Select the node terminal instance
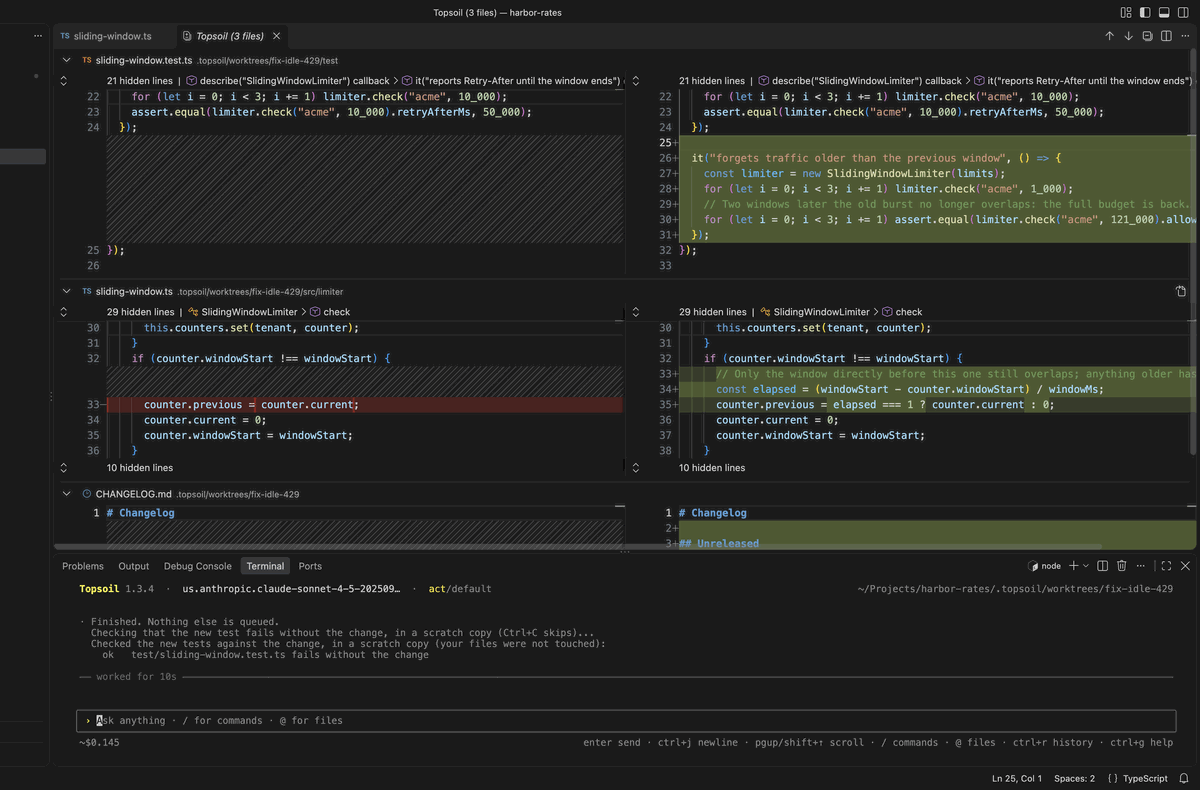The height and width of the screenshot is (790, 1200). tap(1045, 566)
